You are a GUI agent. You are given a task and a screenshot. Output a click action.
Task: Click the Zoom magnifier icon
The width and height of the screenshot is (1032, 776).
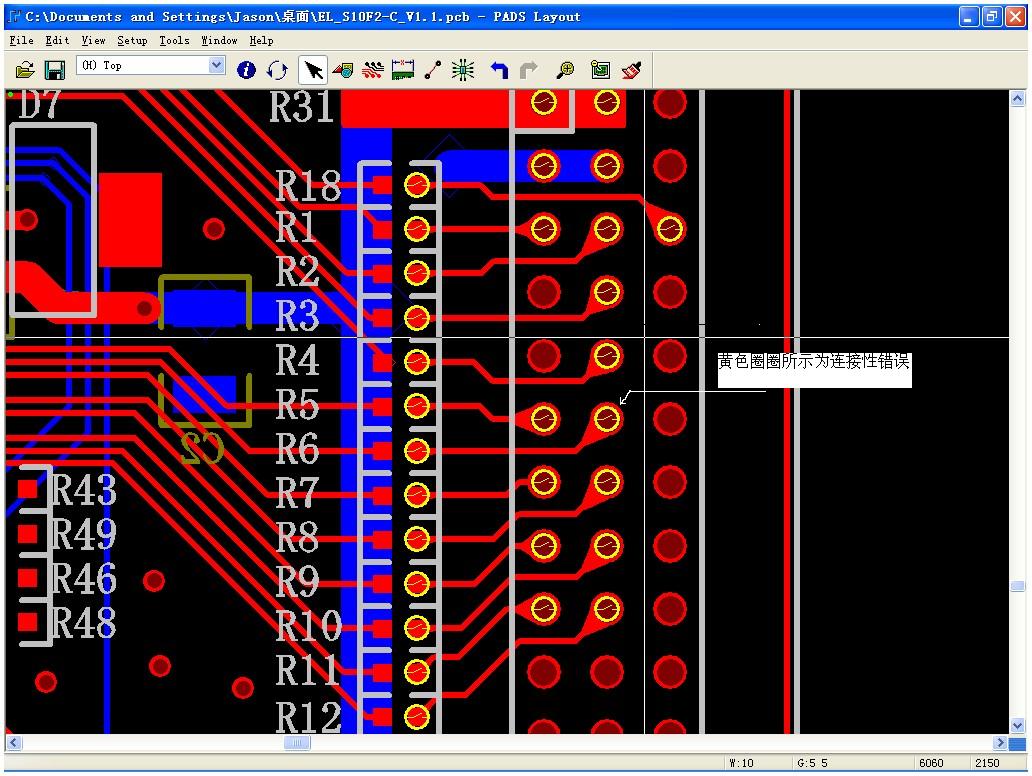(566, 69)
